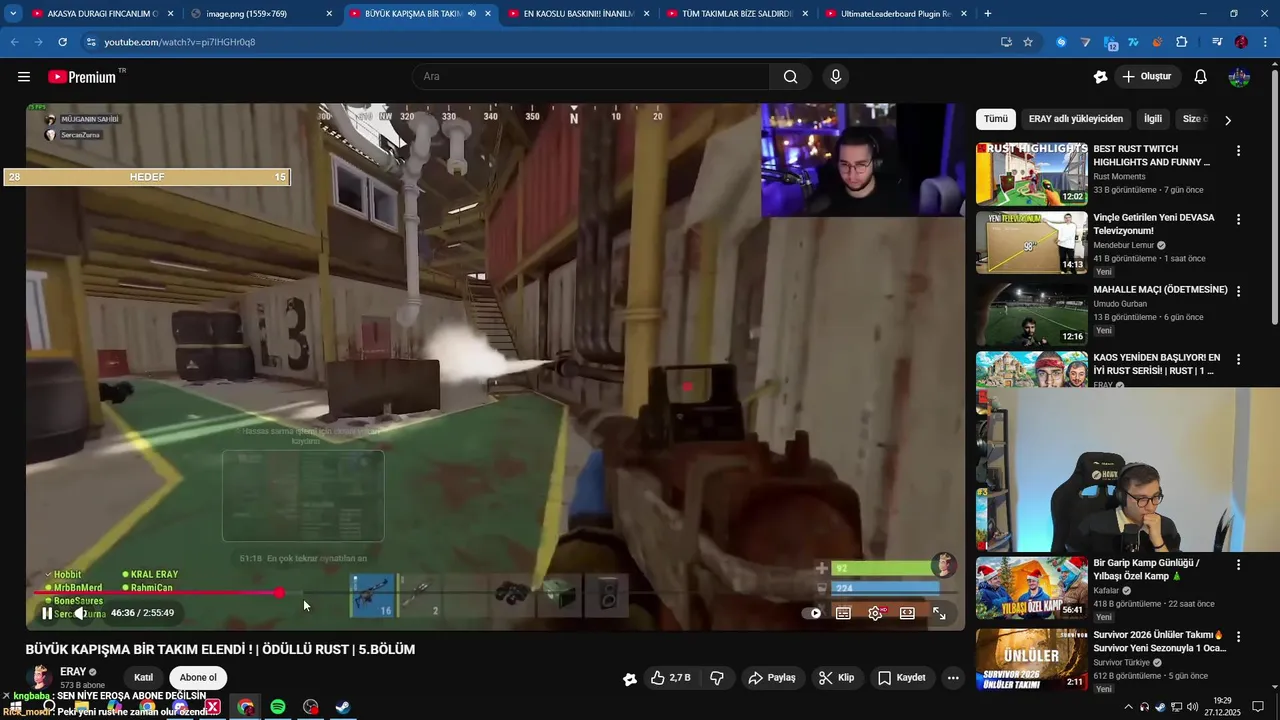Join channel with Katıl button

click(x=144, y=678)
